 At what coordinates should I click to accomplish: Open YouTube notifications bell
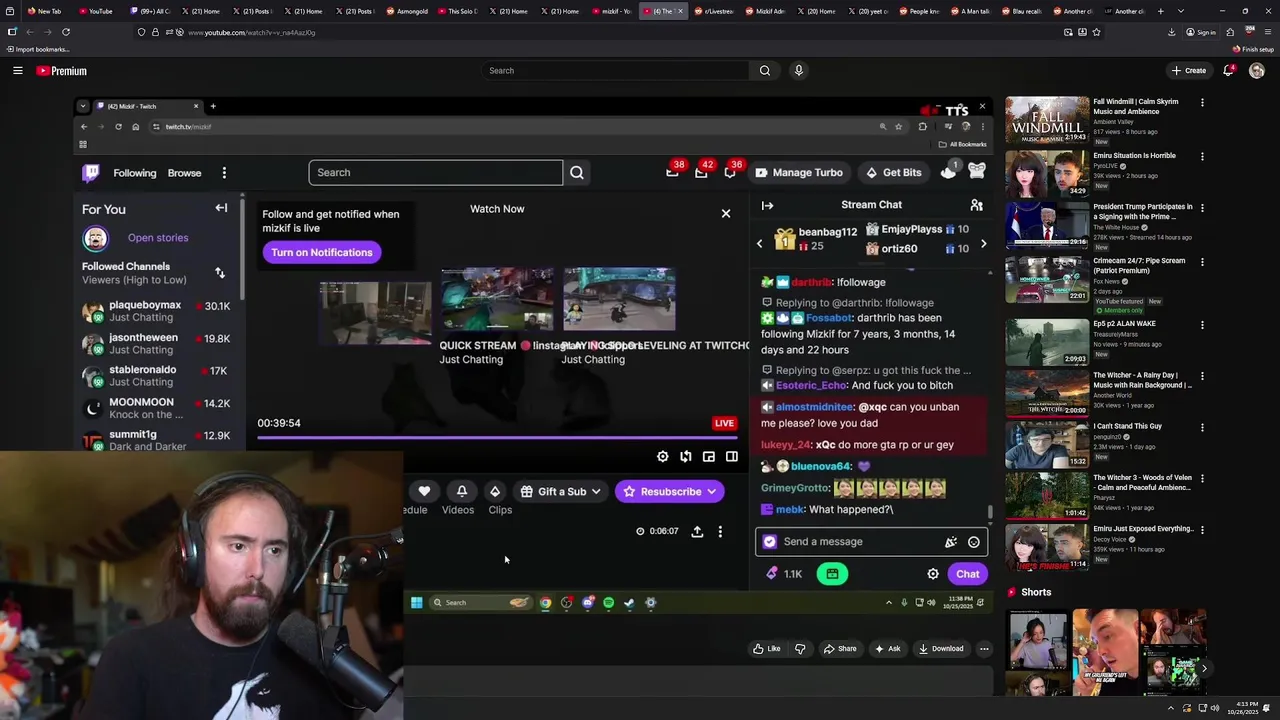coord(1229,71)
